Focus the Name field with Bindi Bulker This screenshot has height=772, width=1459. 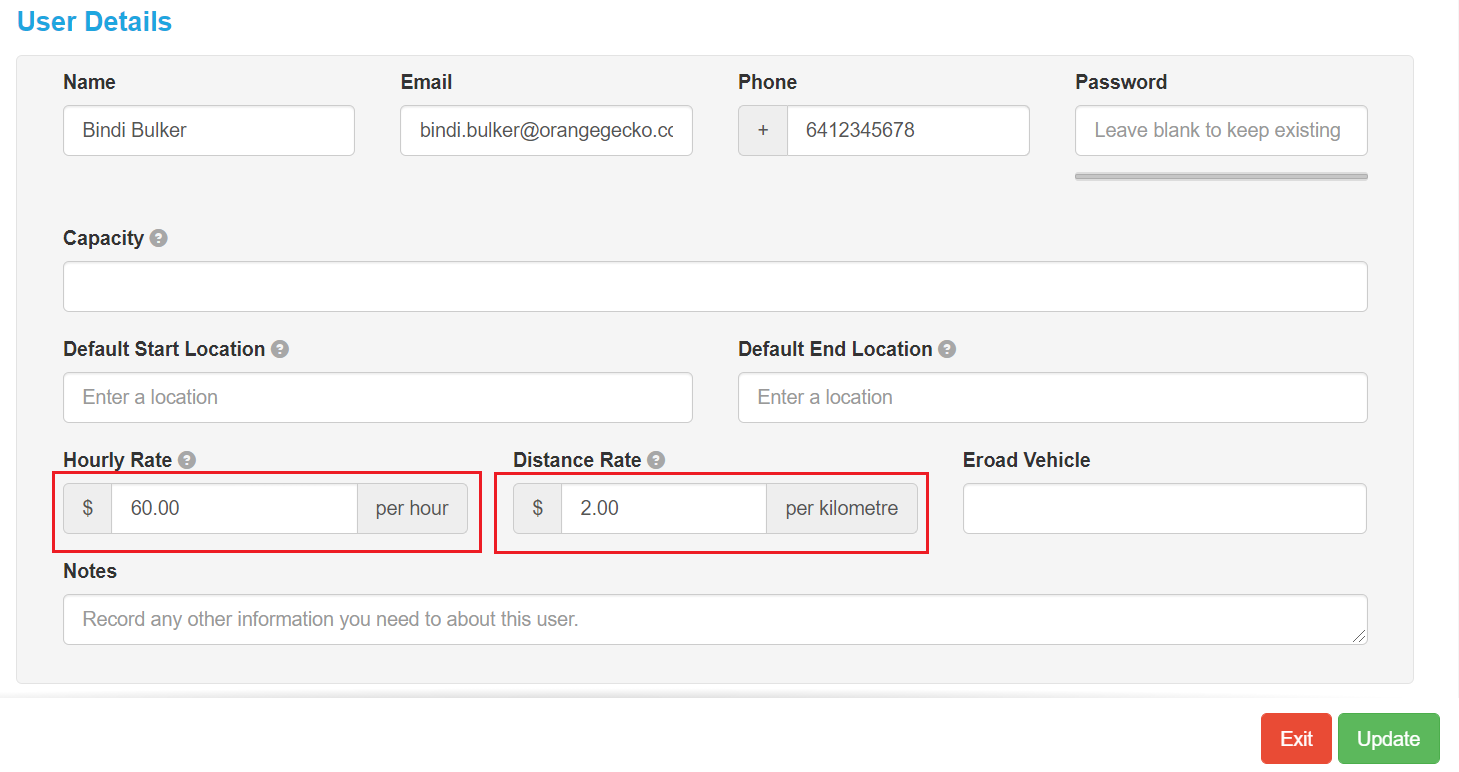pyautogui.click(x=209, y=130)
